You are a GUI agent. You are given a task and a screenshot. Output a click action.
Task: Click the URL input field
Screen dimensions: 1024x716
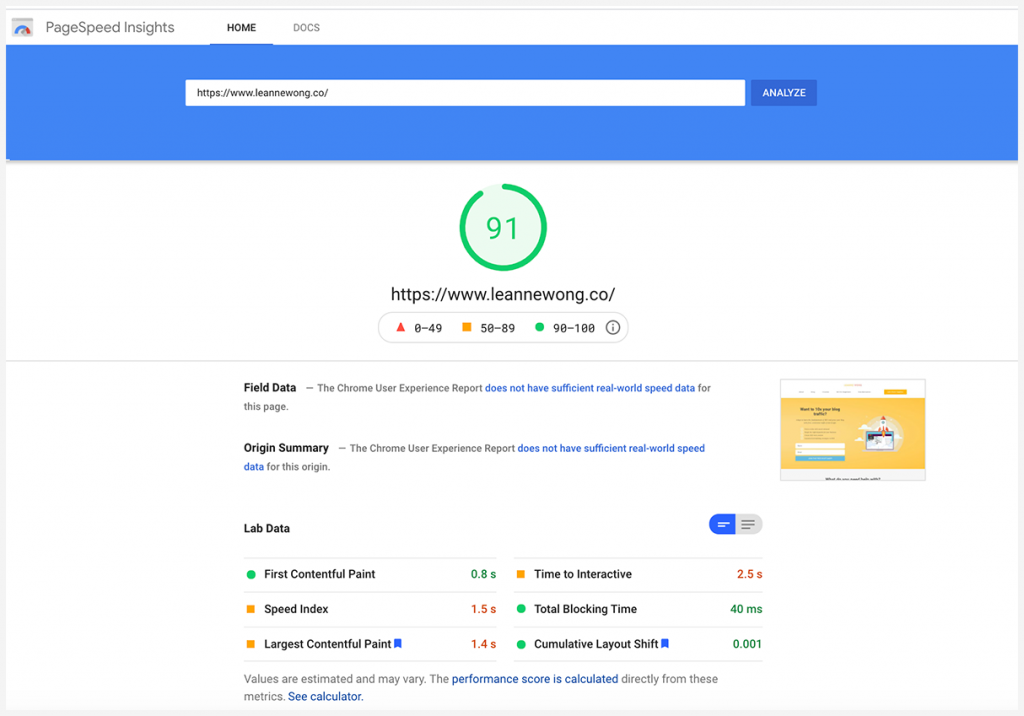click(x=465, y=92)
